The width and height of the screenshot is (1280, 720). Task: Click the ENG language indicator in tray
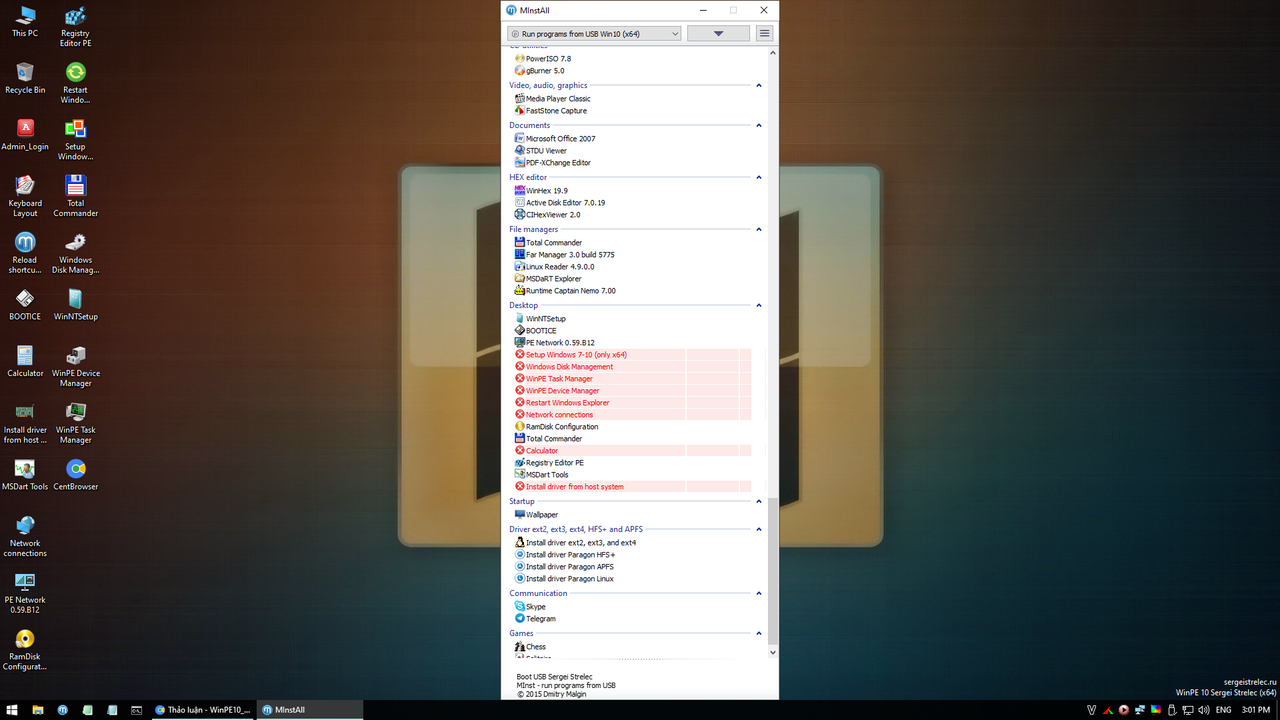click(x=1223, y=710)
